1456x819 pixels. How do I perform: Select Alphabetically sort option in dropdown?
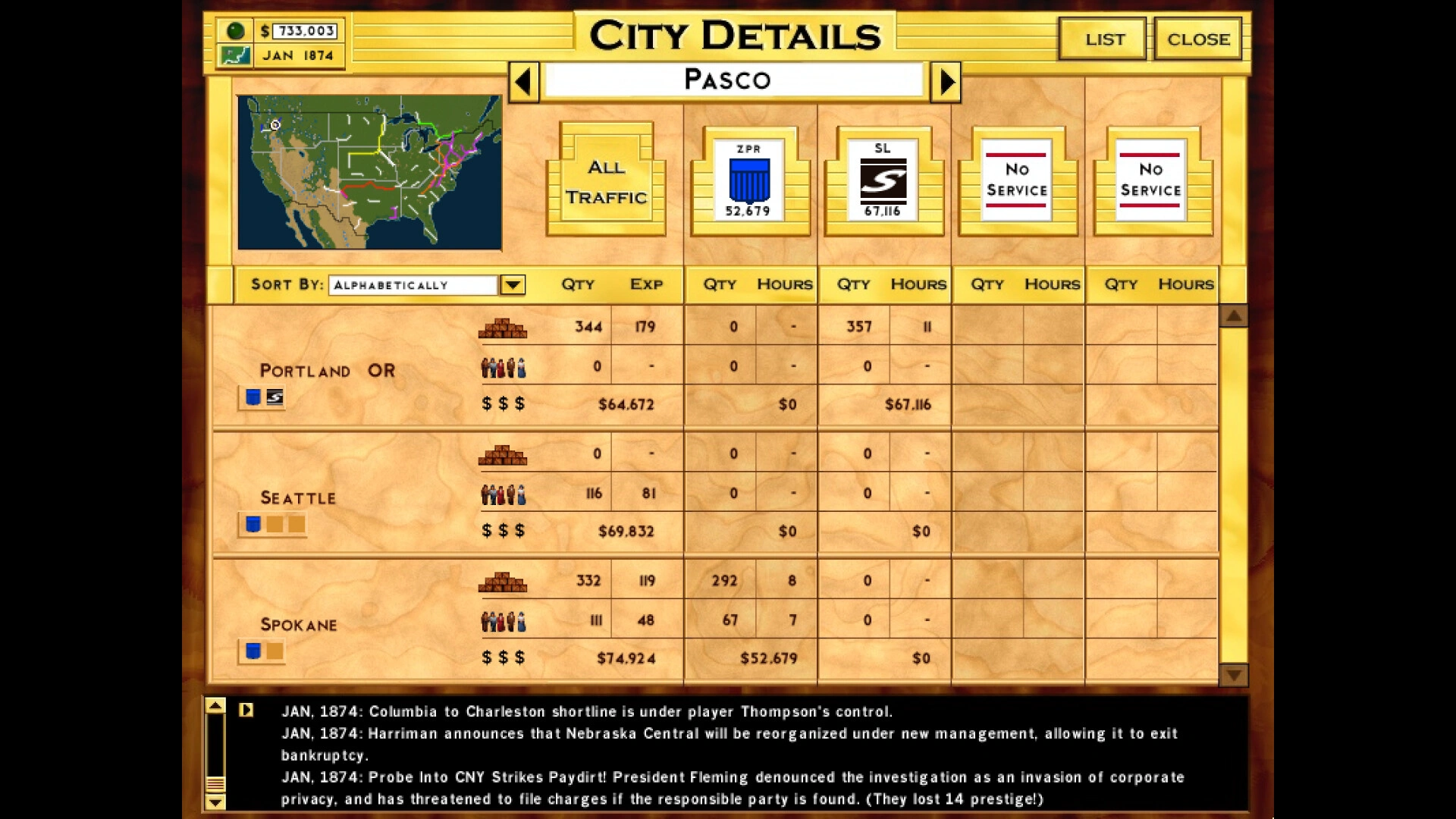click(413, 285)
